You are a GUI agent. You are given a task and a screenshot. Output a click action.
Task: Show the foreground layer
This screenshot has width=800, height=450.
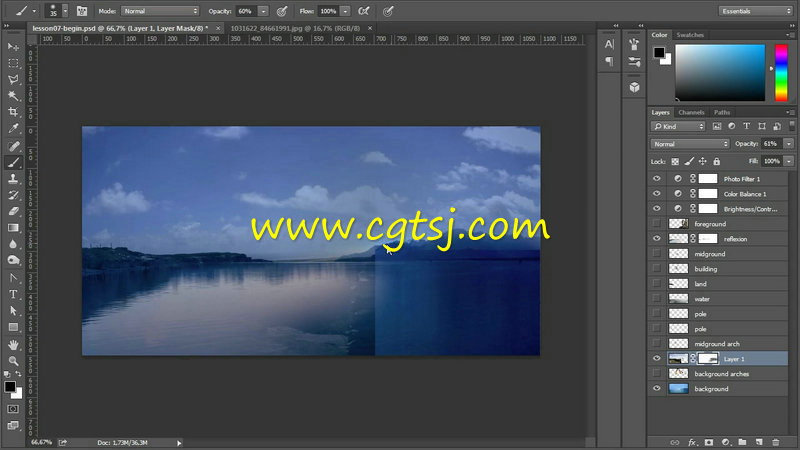657,223
